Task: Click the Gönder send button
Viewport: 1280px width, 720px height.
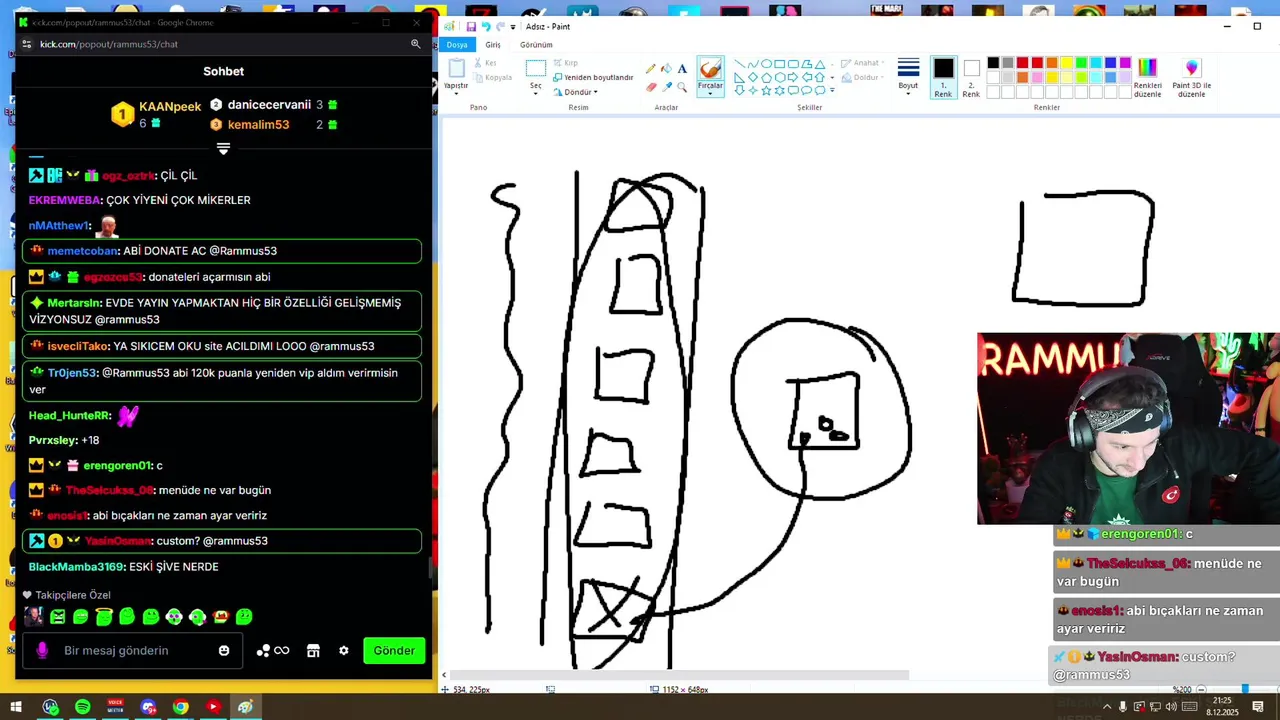Action: tap(394, 650)
